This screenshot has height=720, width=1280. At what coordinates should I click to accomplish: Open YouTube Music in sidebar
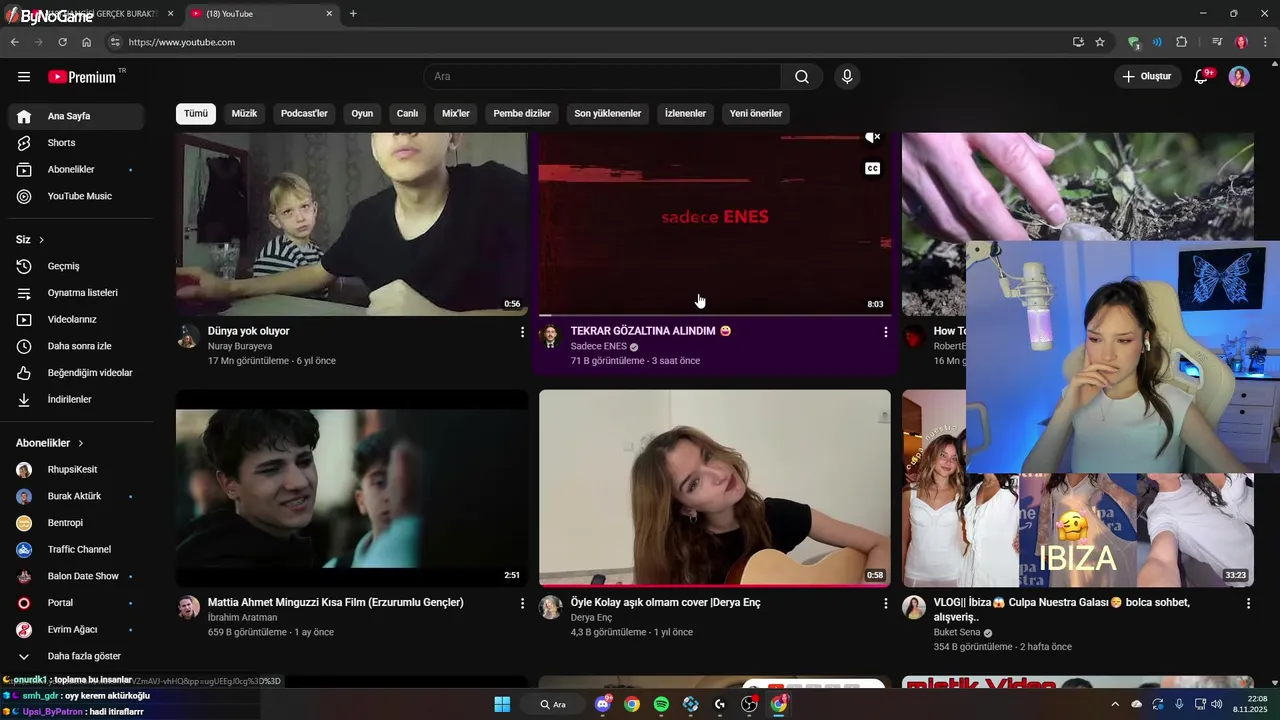click(x=76, y=196)
